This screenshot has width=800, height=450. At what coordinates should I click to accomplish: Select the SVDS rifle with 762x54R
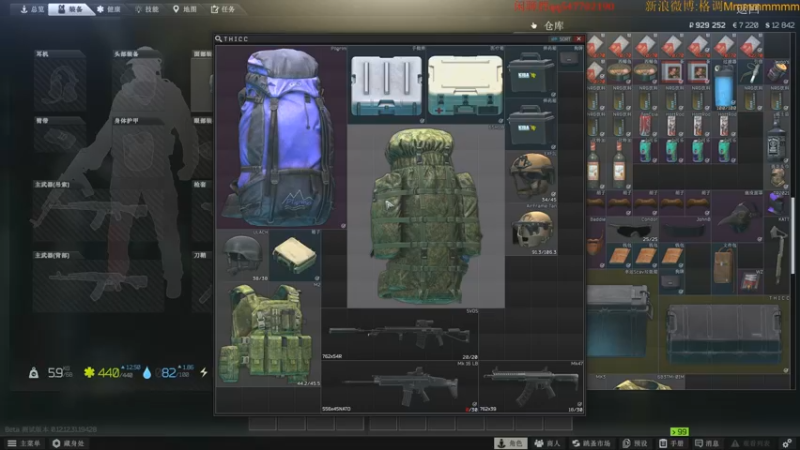(x=400, y=334)
